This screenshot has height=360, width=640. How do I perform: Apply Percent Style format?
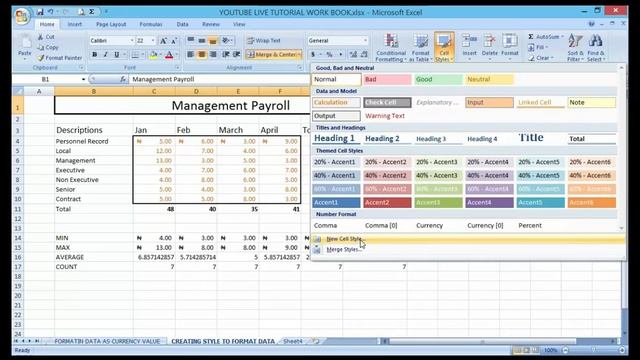pyautogui.click(x=329, y=54)
